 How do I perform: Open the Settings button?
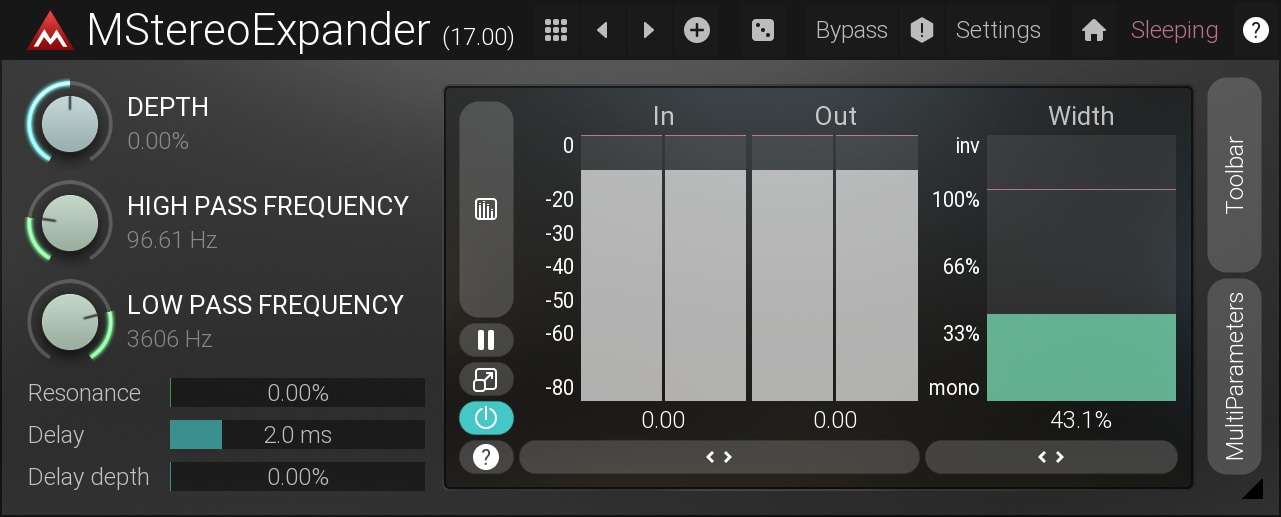pyautogui.click(x=997, y=30)
